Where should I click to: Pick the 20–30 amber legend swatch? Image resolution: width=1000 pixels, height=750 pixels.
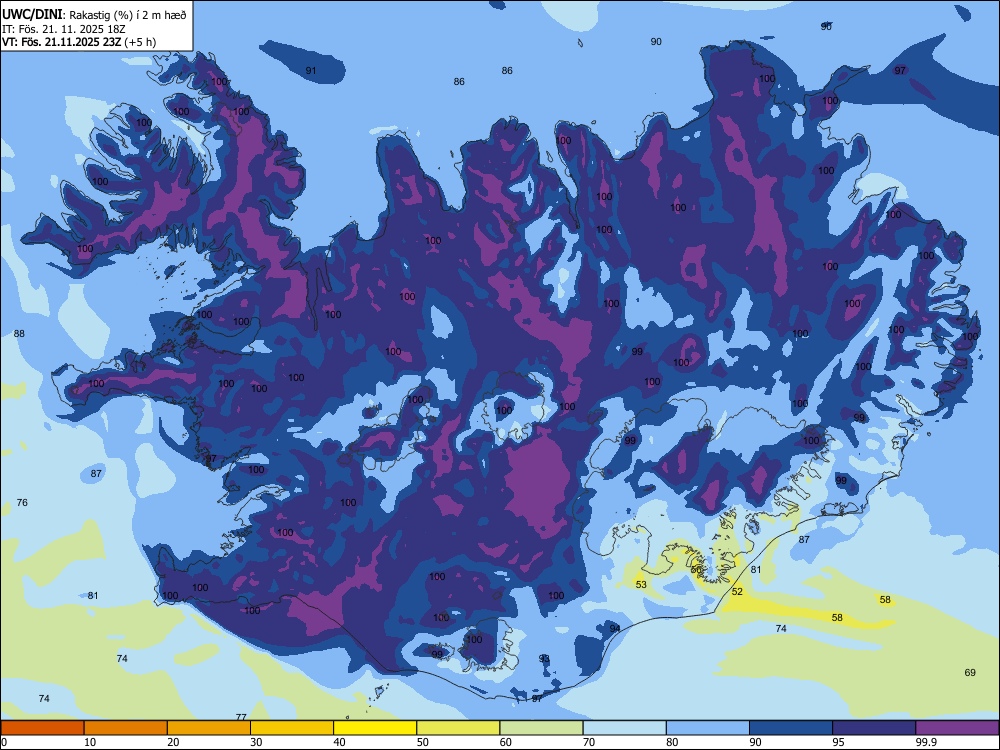click(209, 728)
